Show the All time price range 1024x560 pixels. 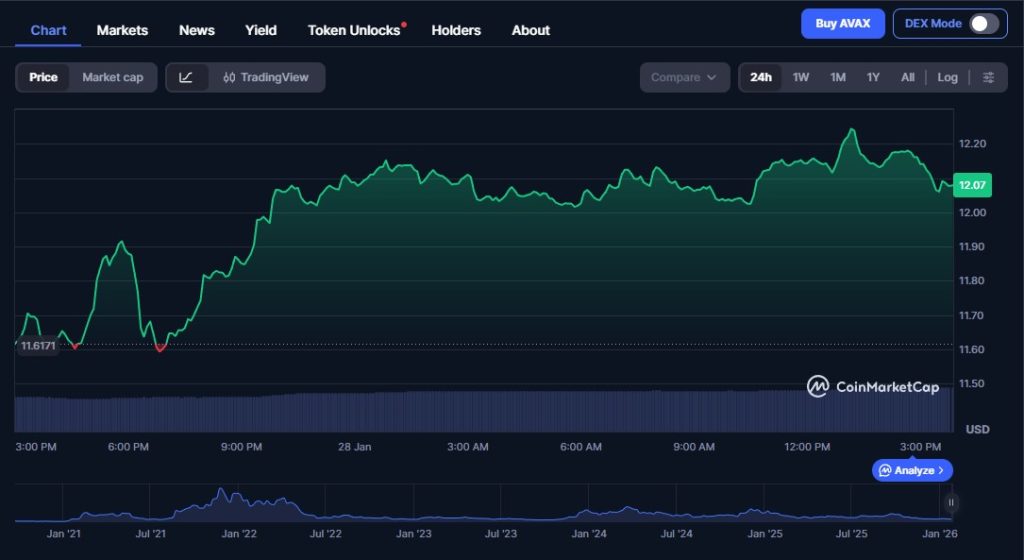click(907, 77)
